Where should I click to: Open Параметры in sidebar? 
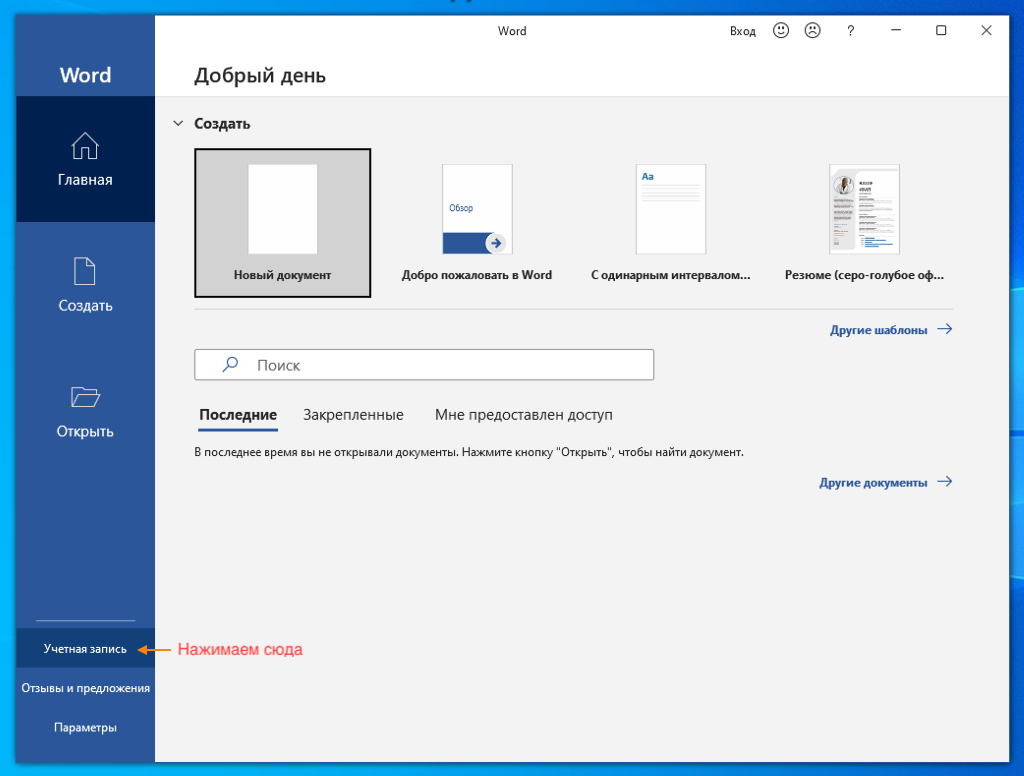(x=85, y=727)
